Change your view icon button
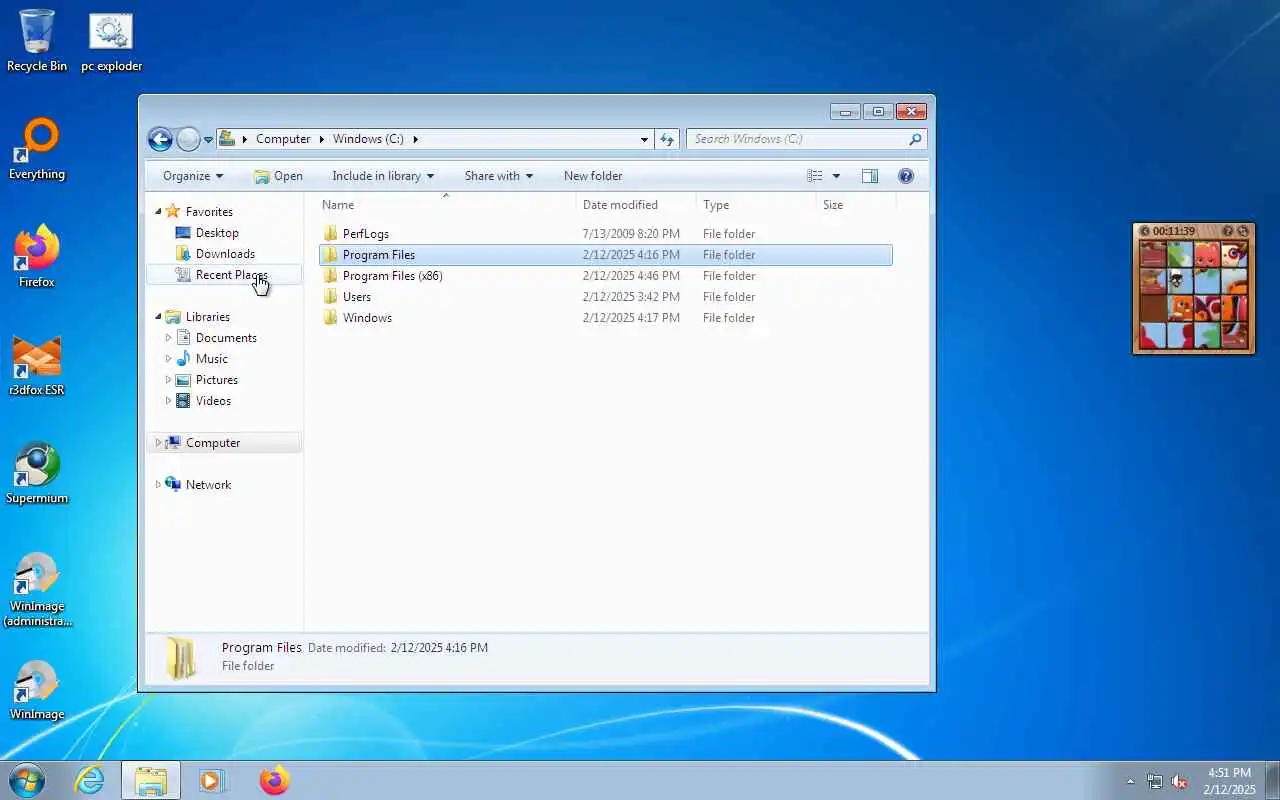Viewport: 1280px width, 800px height. 815,176
